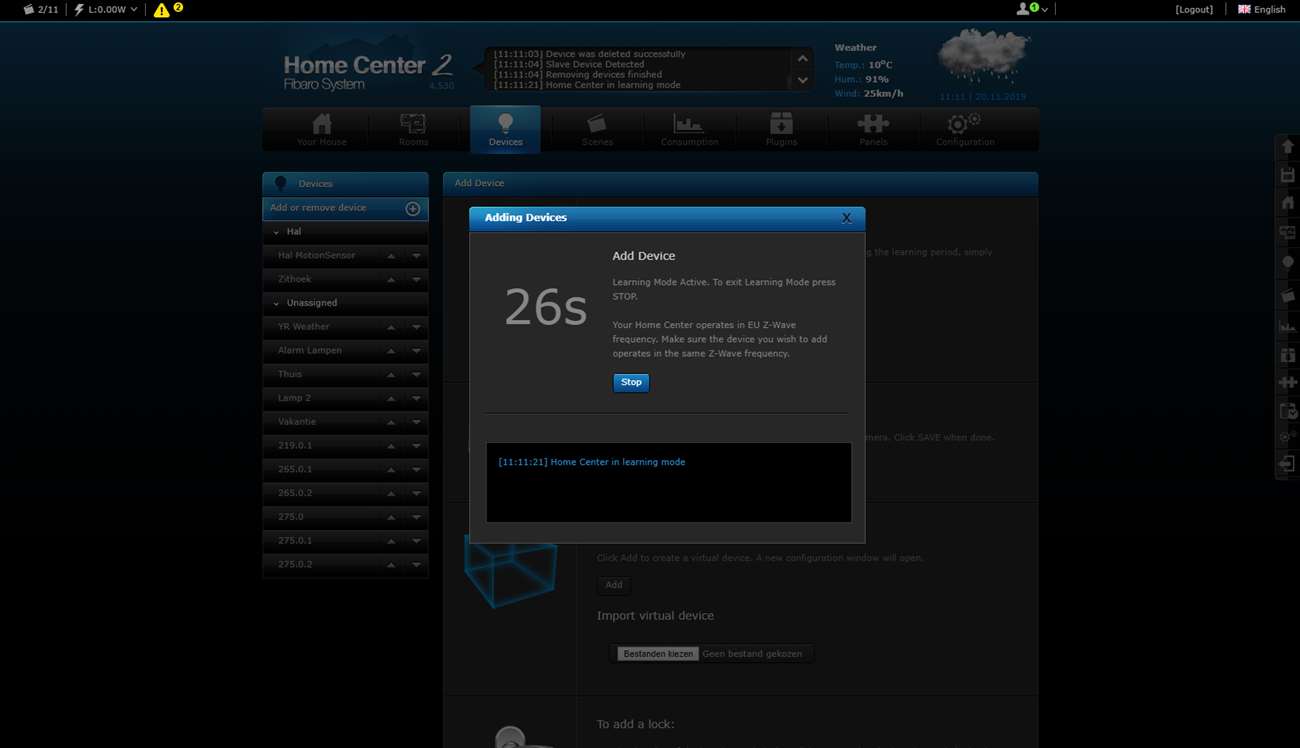Switch language via the English selector

click(x=1262, y=10)
